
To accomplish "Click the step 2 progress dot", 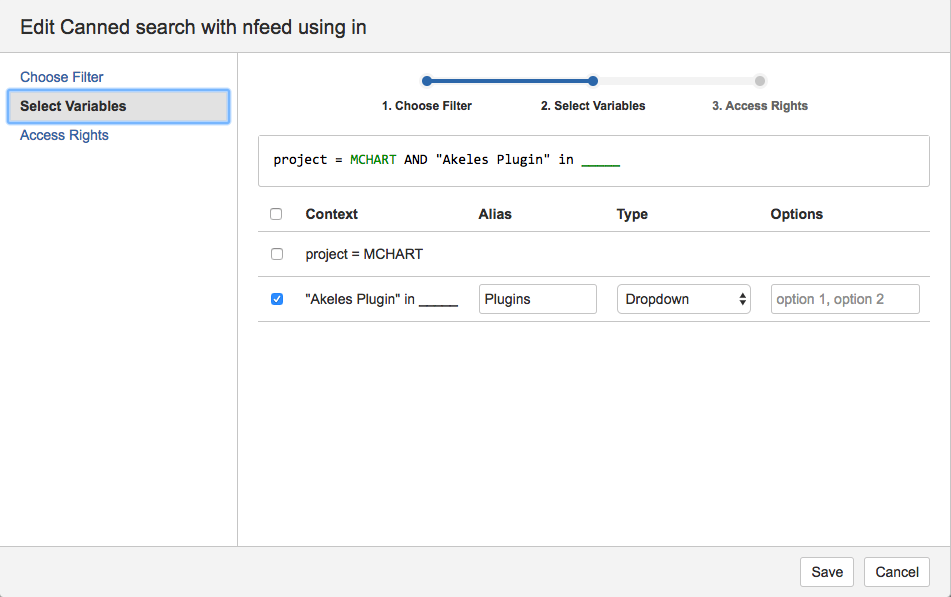I will 592,80.
